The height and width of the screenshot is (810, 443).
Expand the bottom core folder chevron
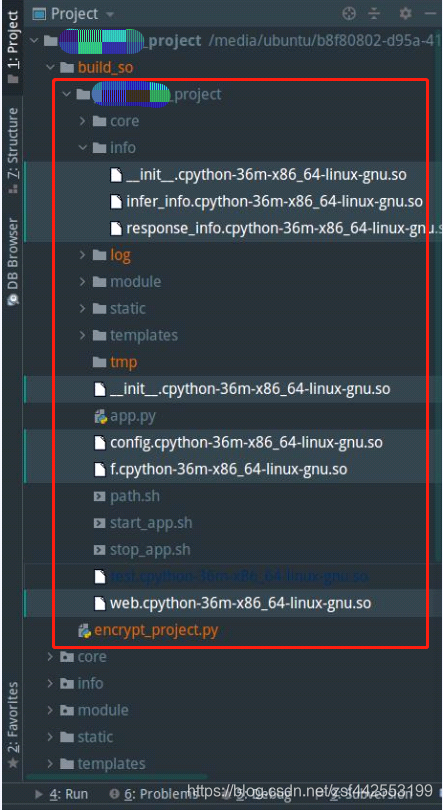51,657
